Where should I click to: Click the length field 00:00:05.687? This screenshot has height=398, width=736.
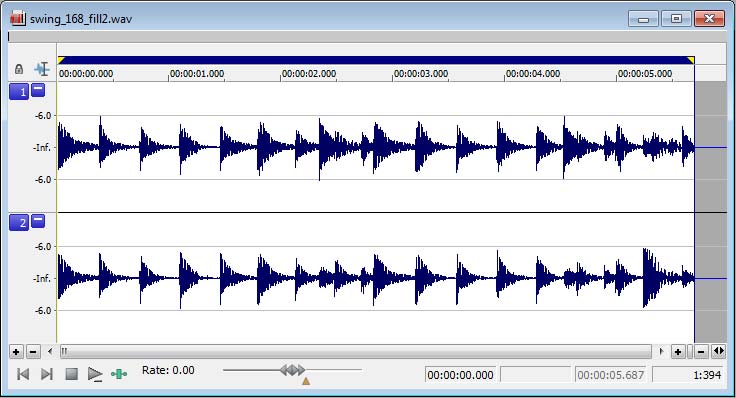click(610, 375)
